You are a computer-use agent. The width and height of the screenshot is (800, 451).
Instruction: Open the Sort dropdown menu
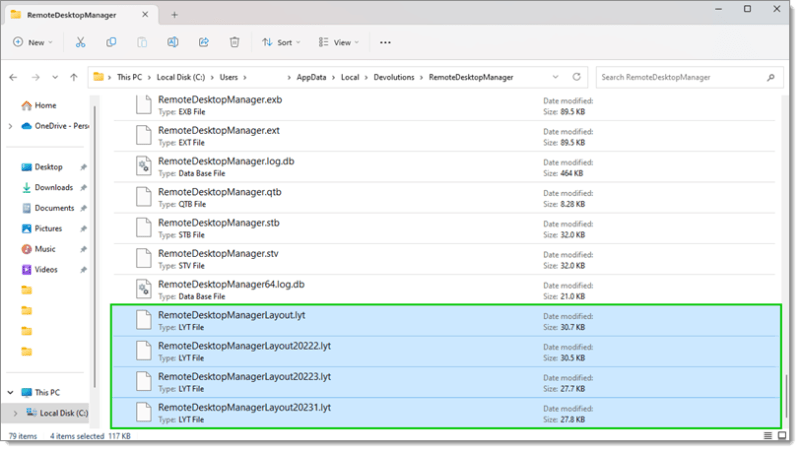point(281,42)
